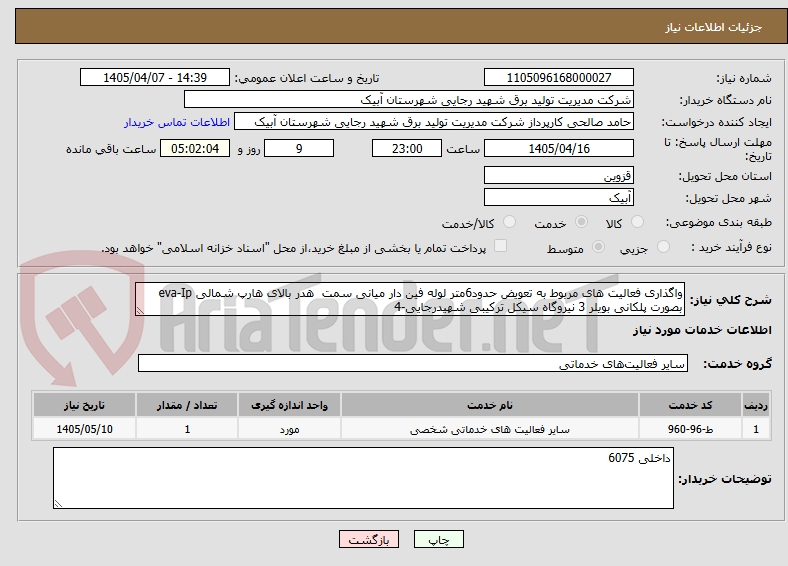
Task: Select the کالا radio button
Action: [x=637, y=222]
